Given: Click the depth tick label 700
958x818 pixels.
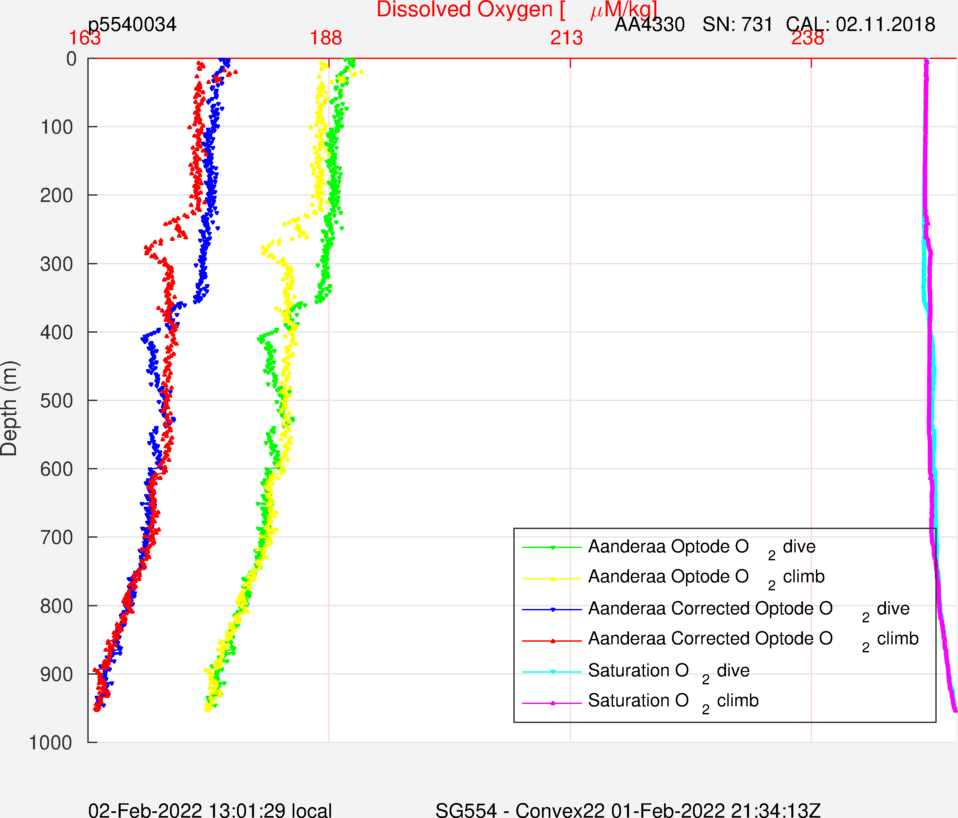Looking at the screenshot, I should point(57,538).
